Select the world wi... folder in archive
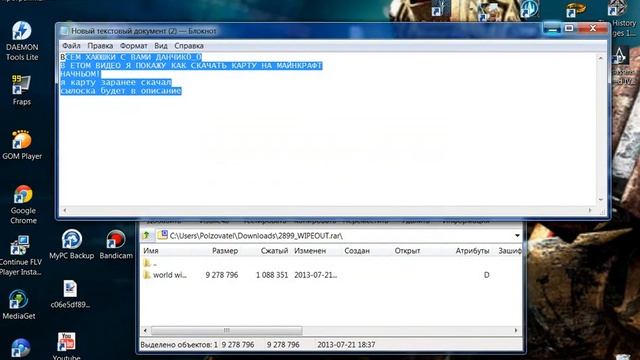640x360 pixels. pos(165,275)
